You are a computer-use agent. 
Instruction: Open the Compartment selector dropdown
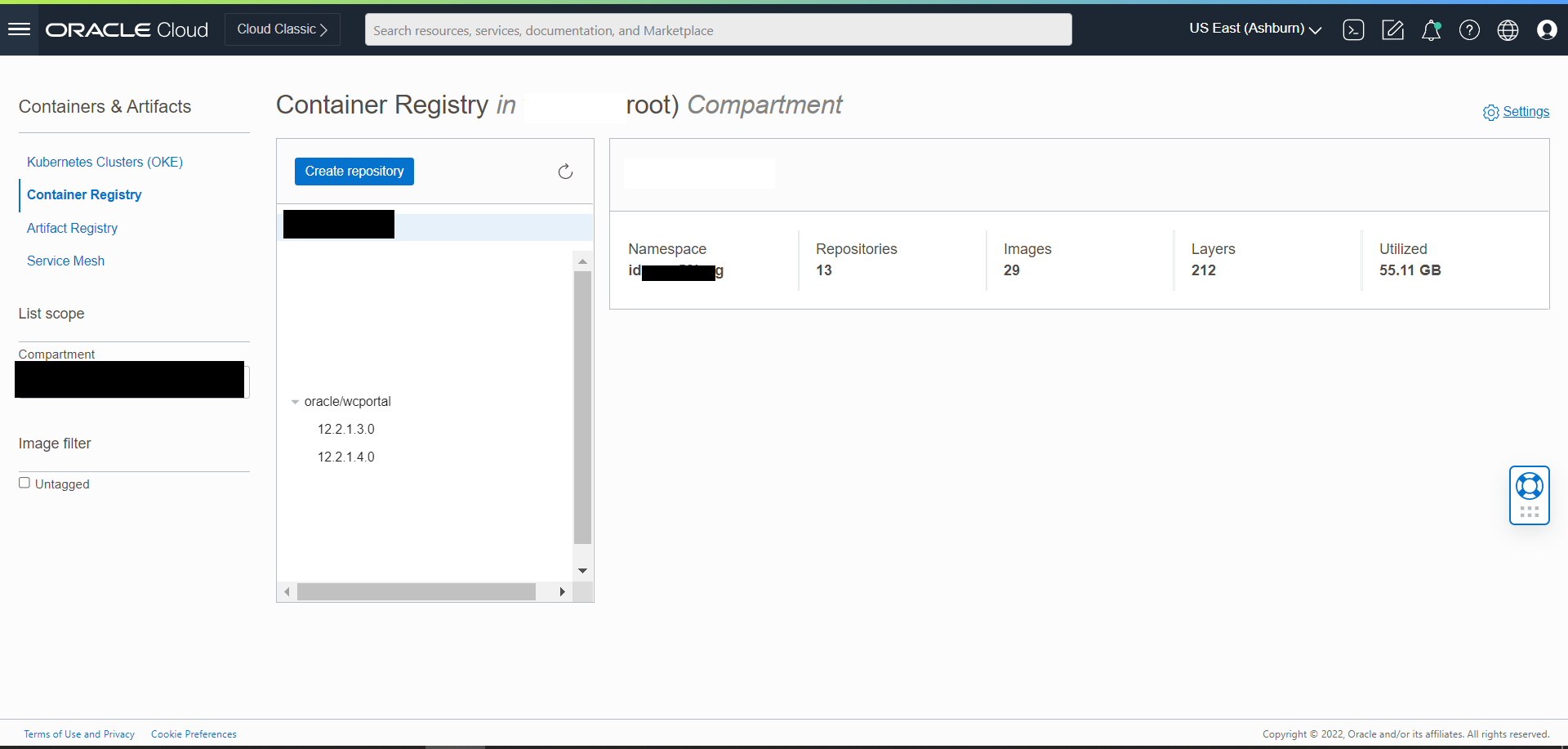pyautogui.click(x=131, y=380)
